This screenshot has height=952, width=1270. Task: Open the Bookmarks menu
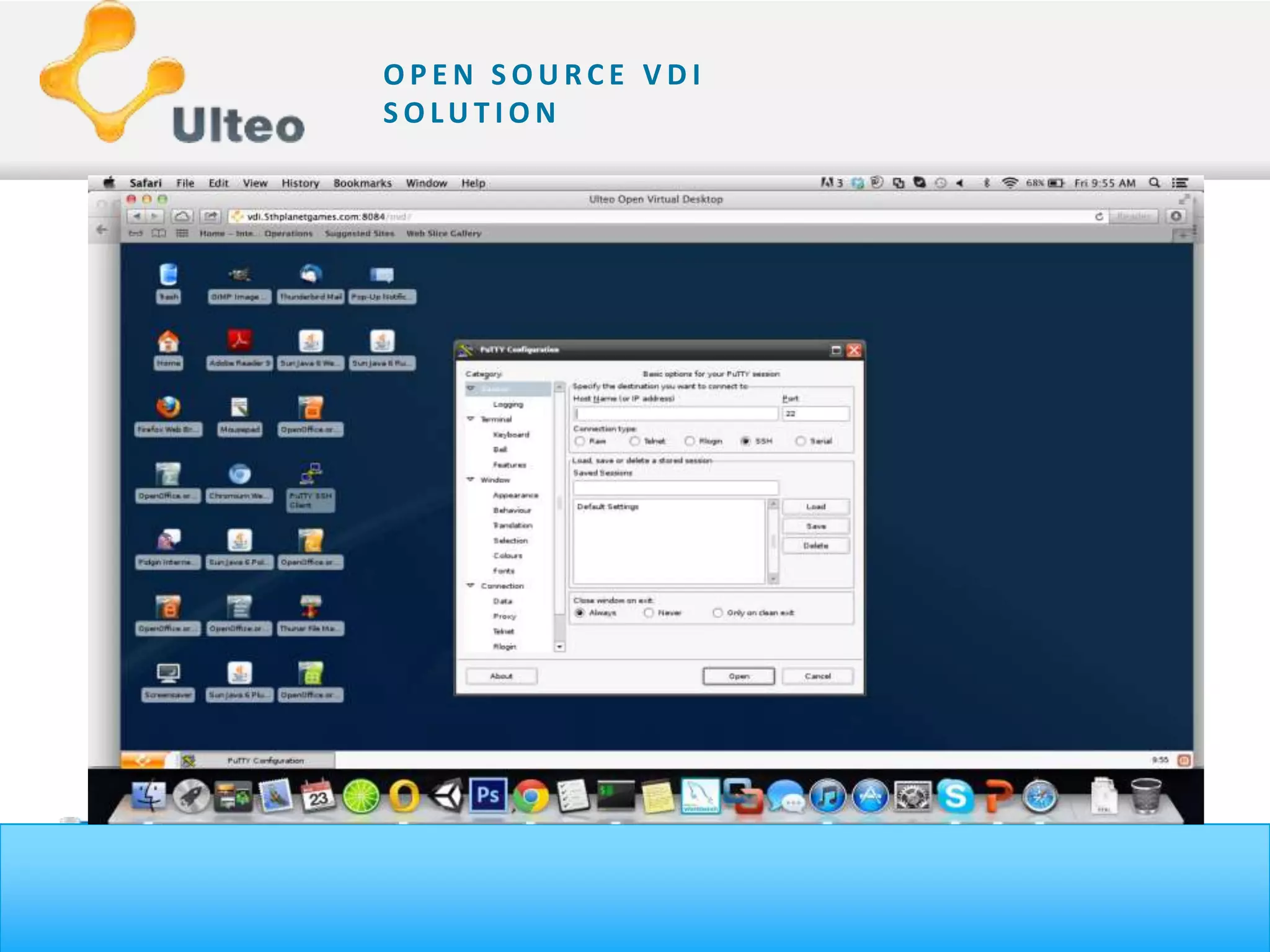(x=363, y=183)
